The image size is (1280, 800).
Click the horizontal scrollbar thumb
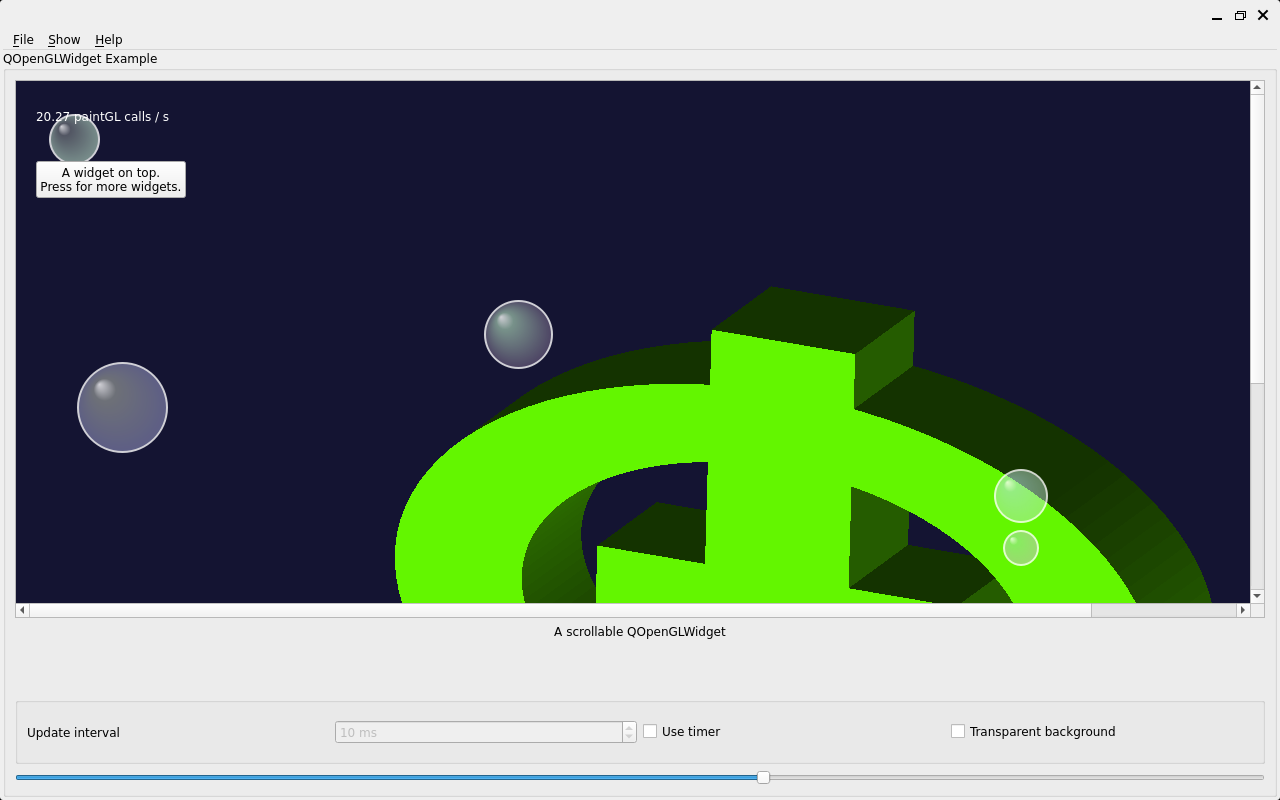click(x=560, y=610)
